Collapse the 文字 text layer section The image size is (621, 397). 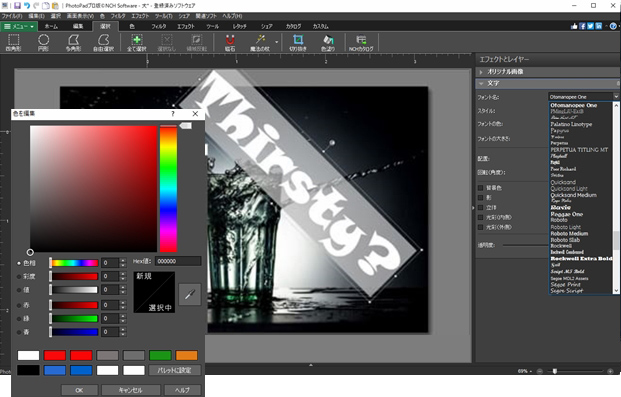(481, 84)
